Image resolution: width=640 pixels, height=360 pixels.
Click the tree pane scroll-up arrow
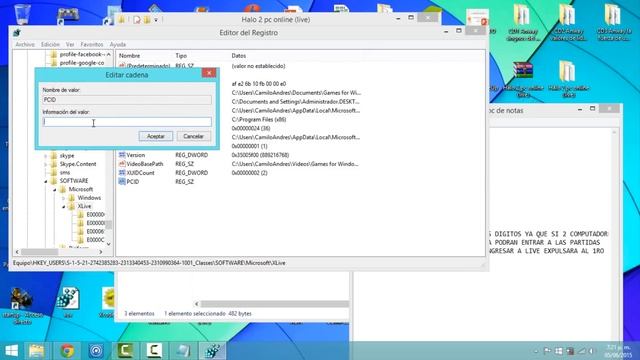coord(109,54)
